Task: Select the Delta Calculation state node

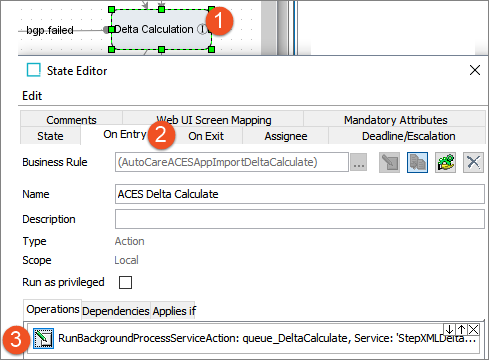Action: pyautogui.click(x=161, y=29)
